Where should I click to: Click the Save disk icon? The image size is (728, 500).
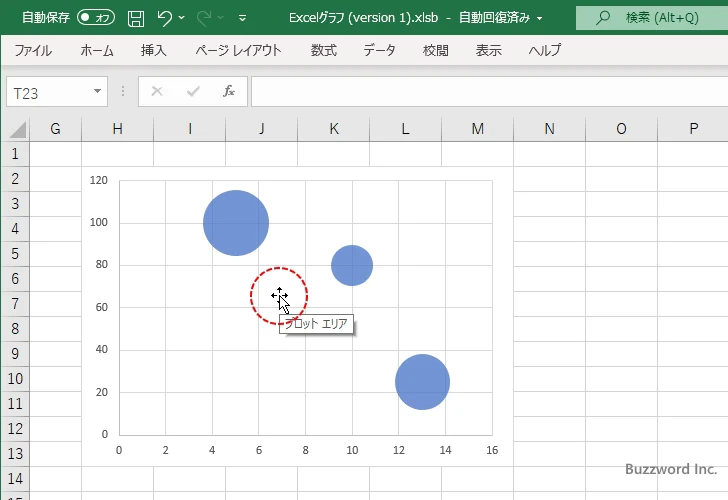click(136, 18)
